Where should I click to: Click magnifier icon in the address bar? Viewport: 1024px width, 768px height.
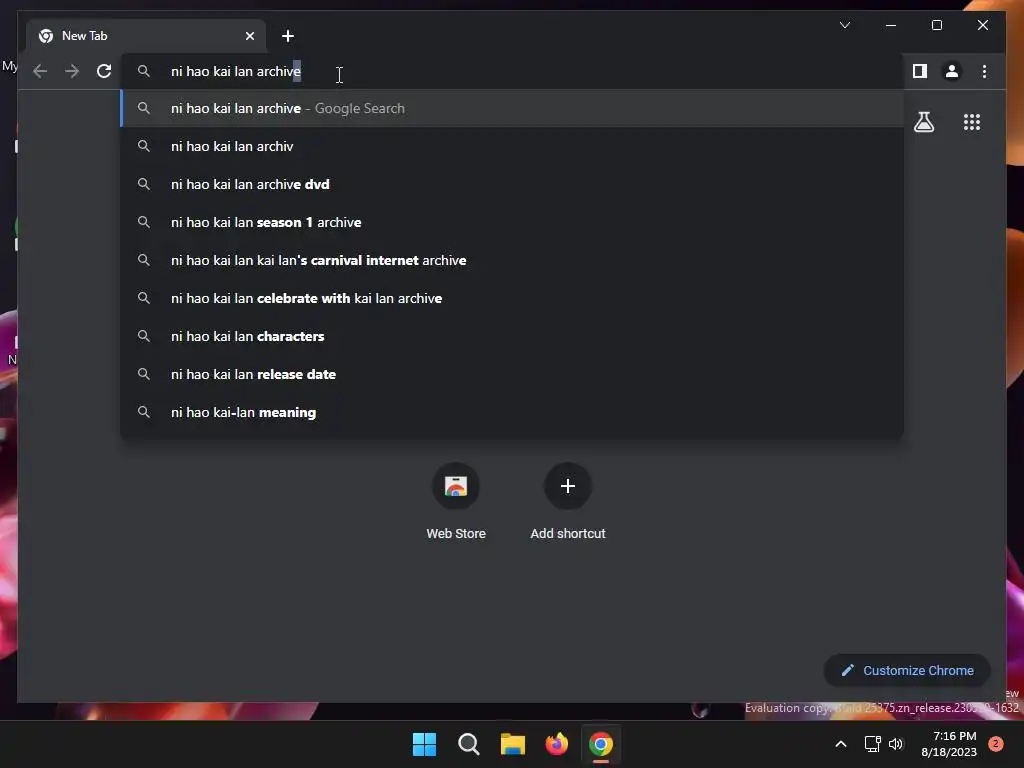click(144, 71)
